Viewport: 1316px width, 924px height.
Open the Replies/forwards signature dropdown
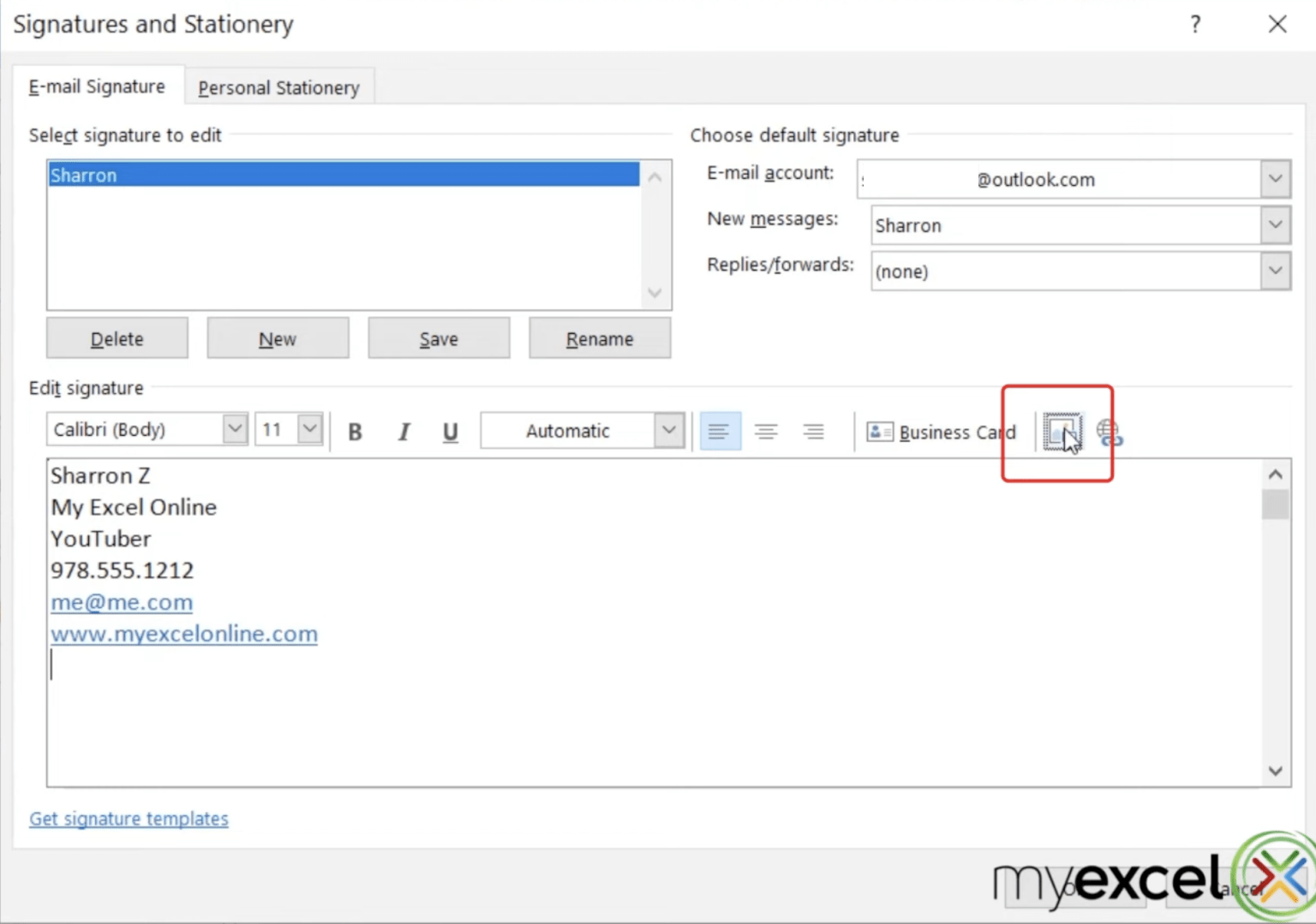1275,271
